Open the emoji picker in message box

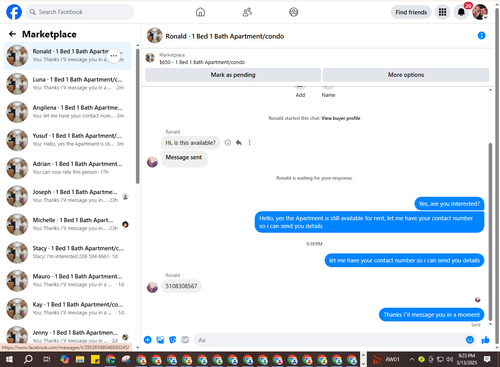tap(469, 340)
